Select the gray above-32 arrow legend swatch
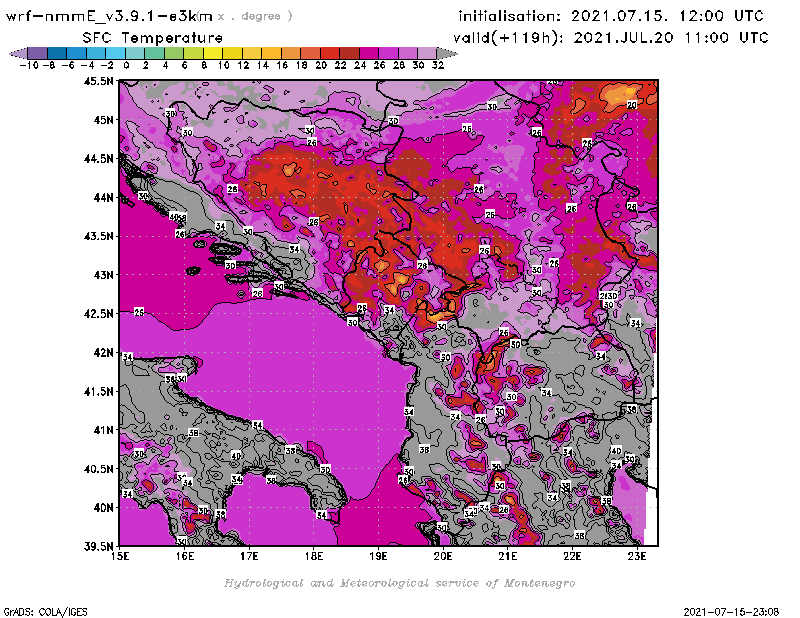The height and width of the screenshot is (618, 800). point(446,53)
